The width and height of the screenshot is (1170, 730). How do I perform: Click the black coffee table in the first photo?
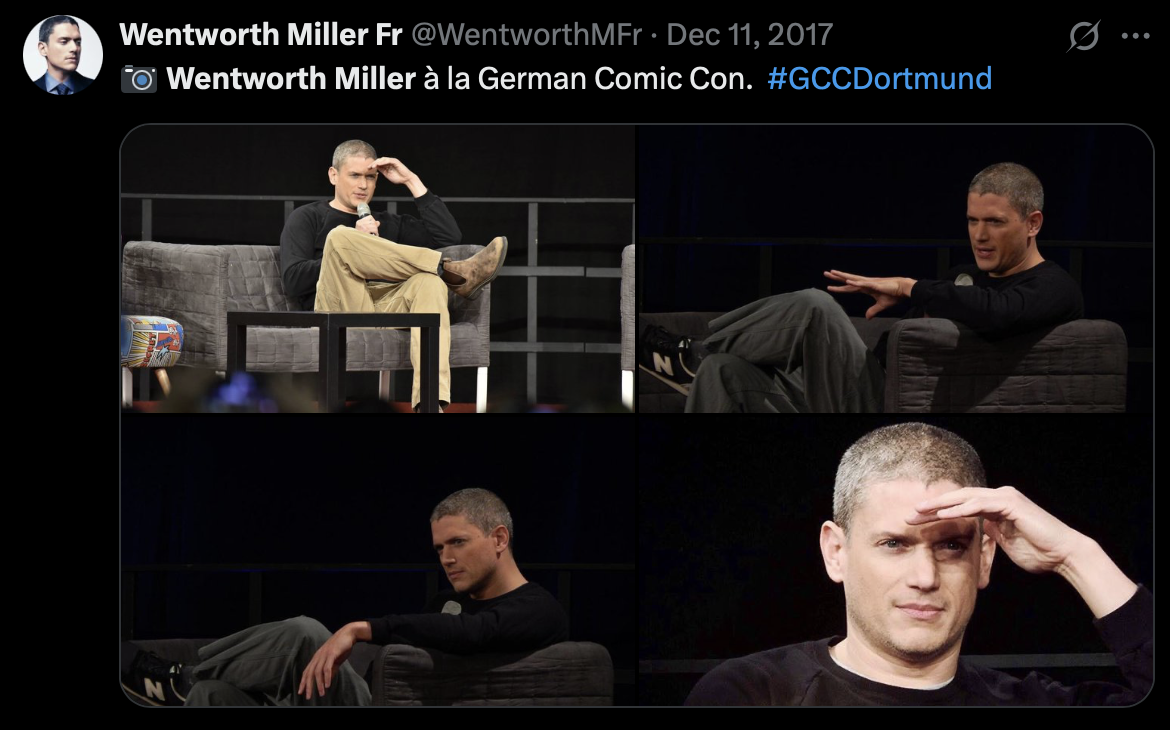334,357
